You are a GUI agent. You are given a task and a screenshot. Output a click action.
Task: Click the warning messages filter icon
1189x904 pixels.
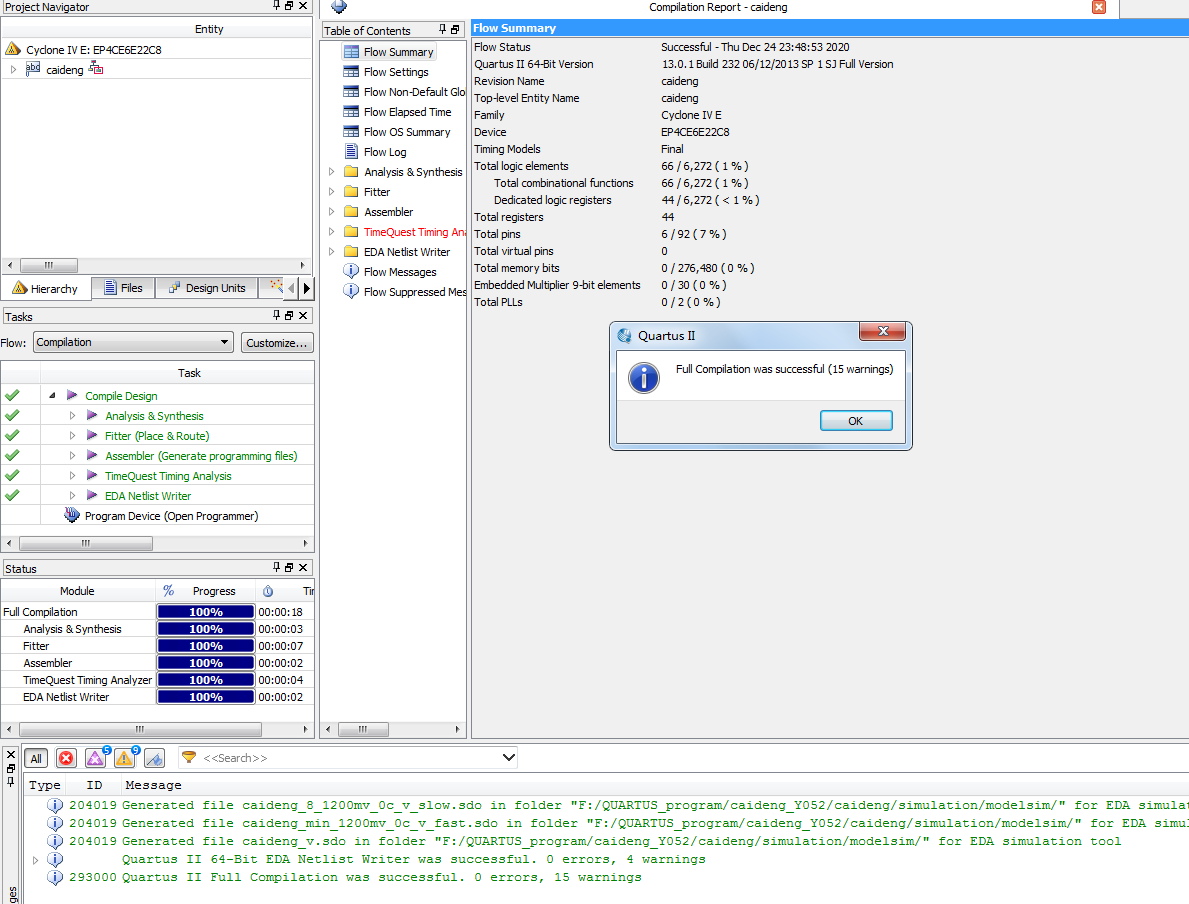124,759
